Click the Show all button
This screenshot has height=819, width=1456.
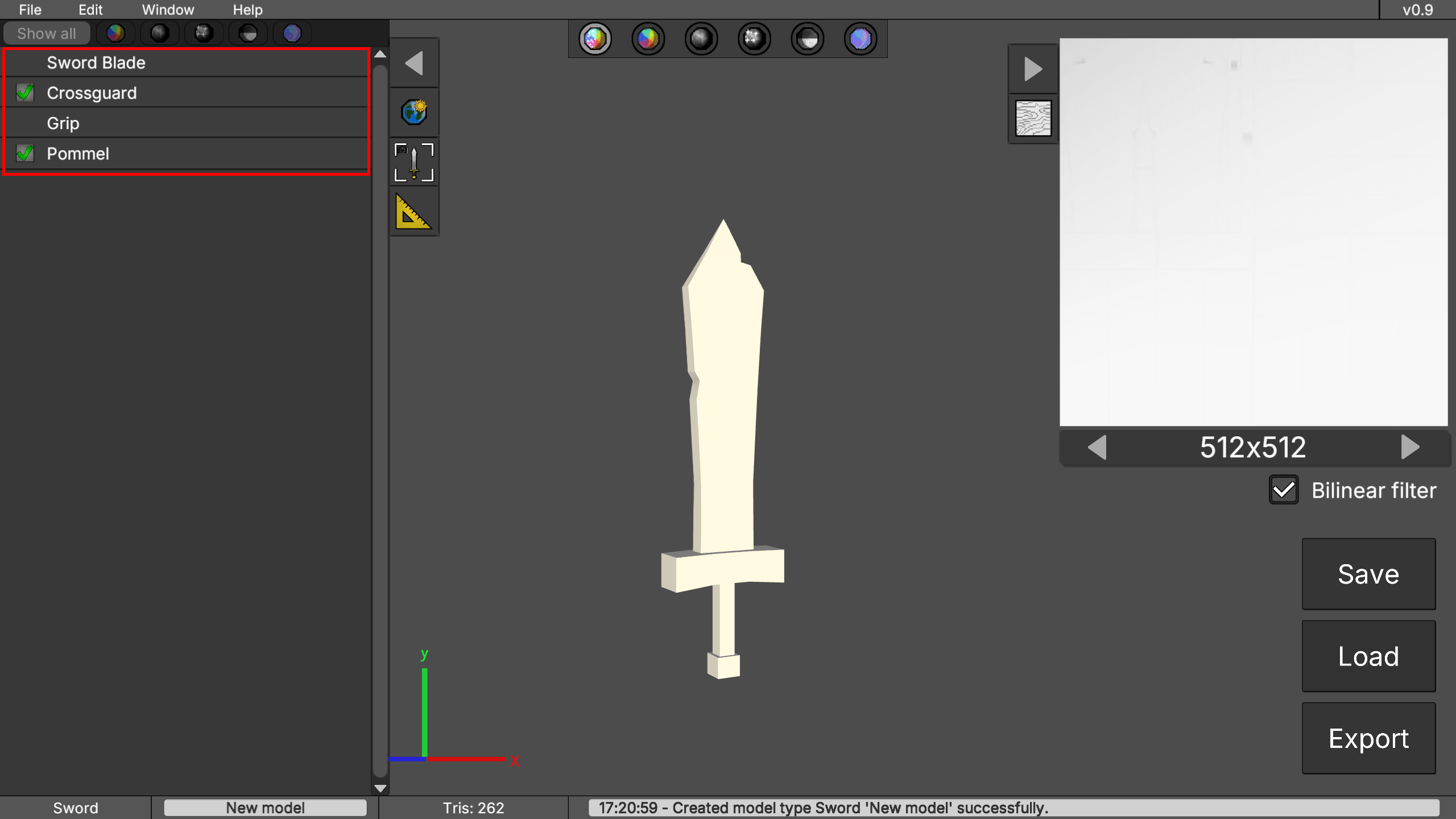[46, 32]
